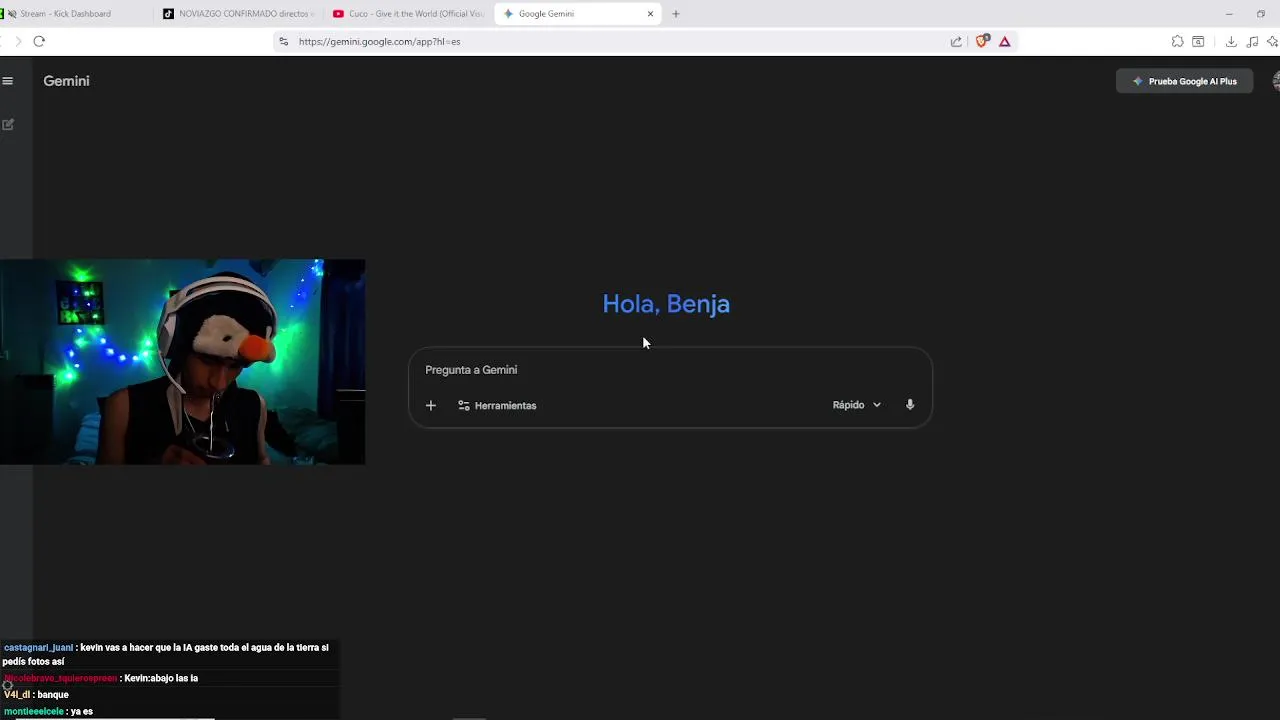Switch to the Stream - Kick Dashboard tab
1280x720 pixels.
[75, 14]
